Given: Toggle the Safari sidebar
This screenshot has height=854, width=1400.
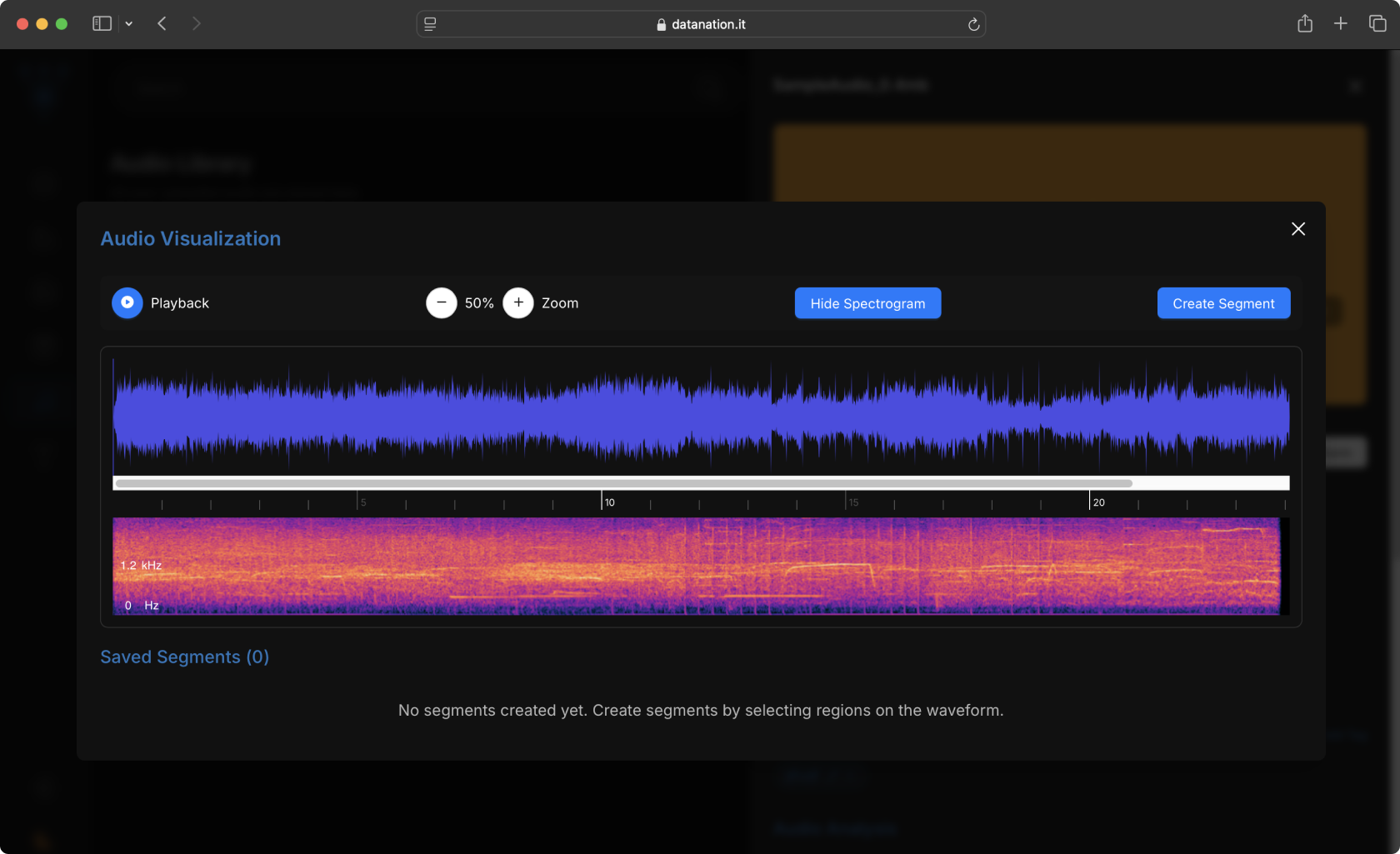Looking at the screenshot, I should (102, 24).
